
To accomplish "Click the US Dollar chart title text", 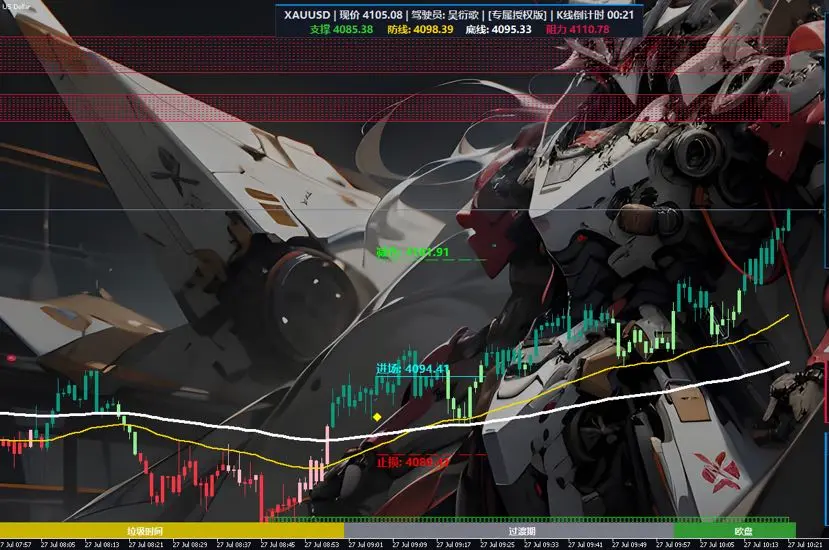I will coord(16,6).
